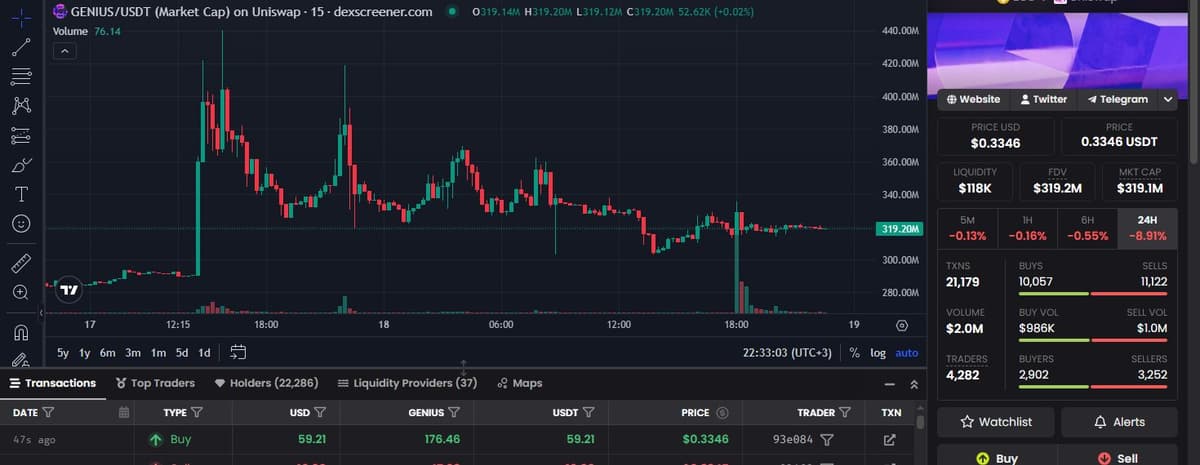Click the MKT CAP $319.1M value
1200x465 pixels.
click(1139, 188)
